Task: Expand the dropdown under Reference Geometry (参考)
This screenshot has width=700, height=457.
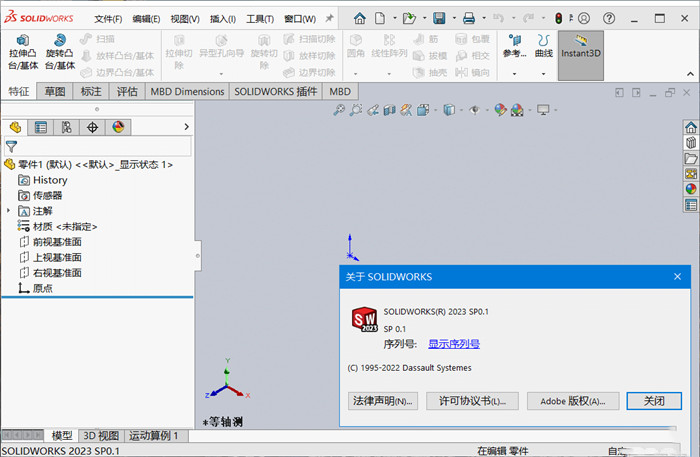Action: (x=515, y=74)
